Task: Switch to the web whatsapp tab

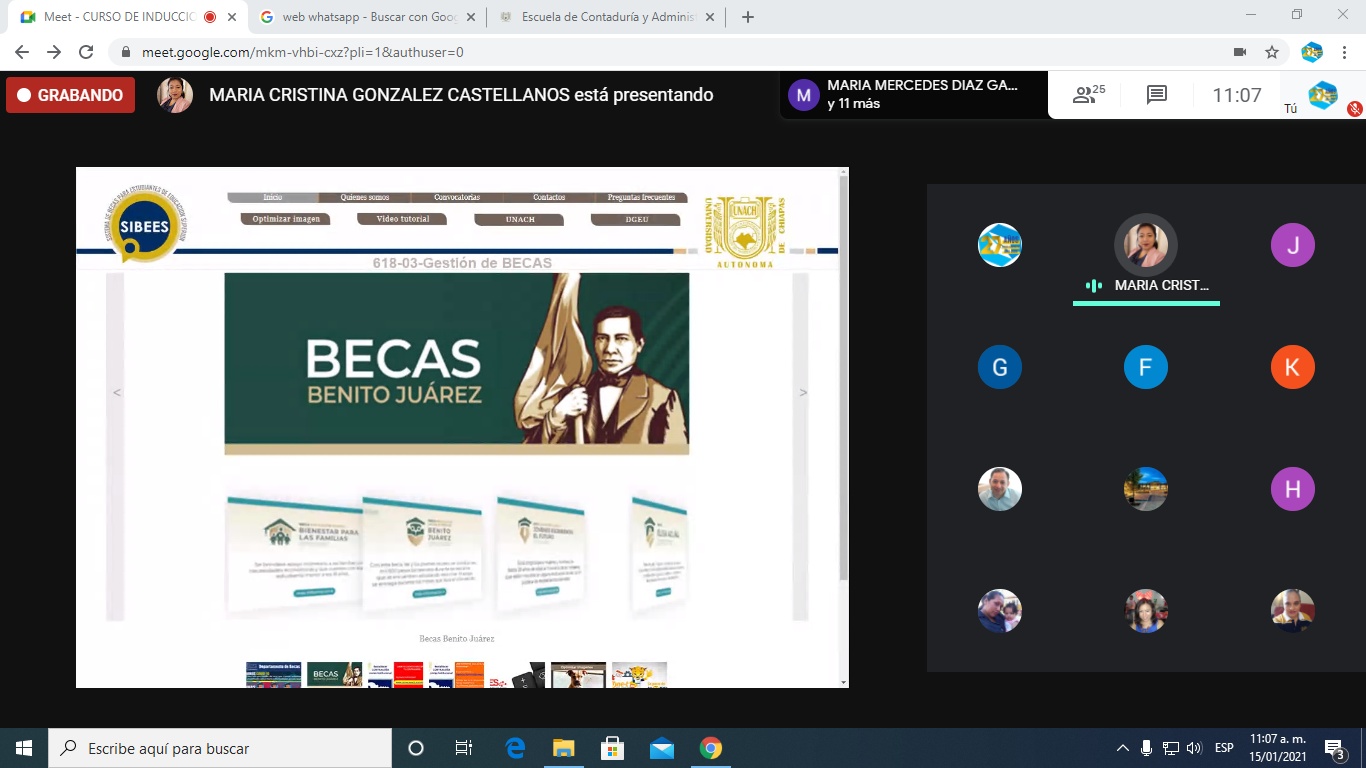Action: coord(366,17)
